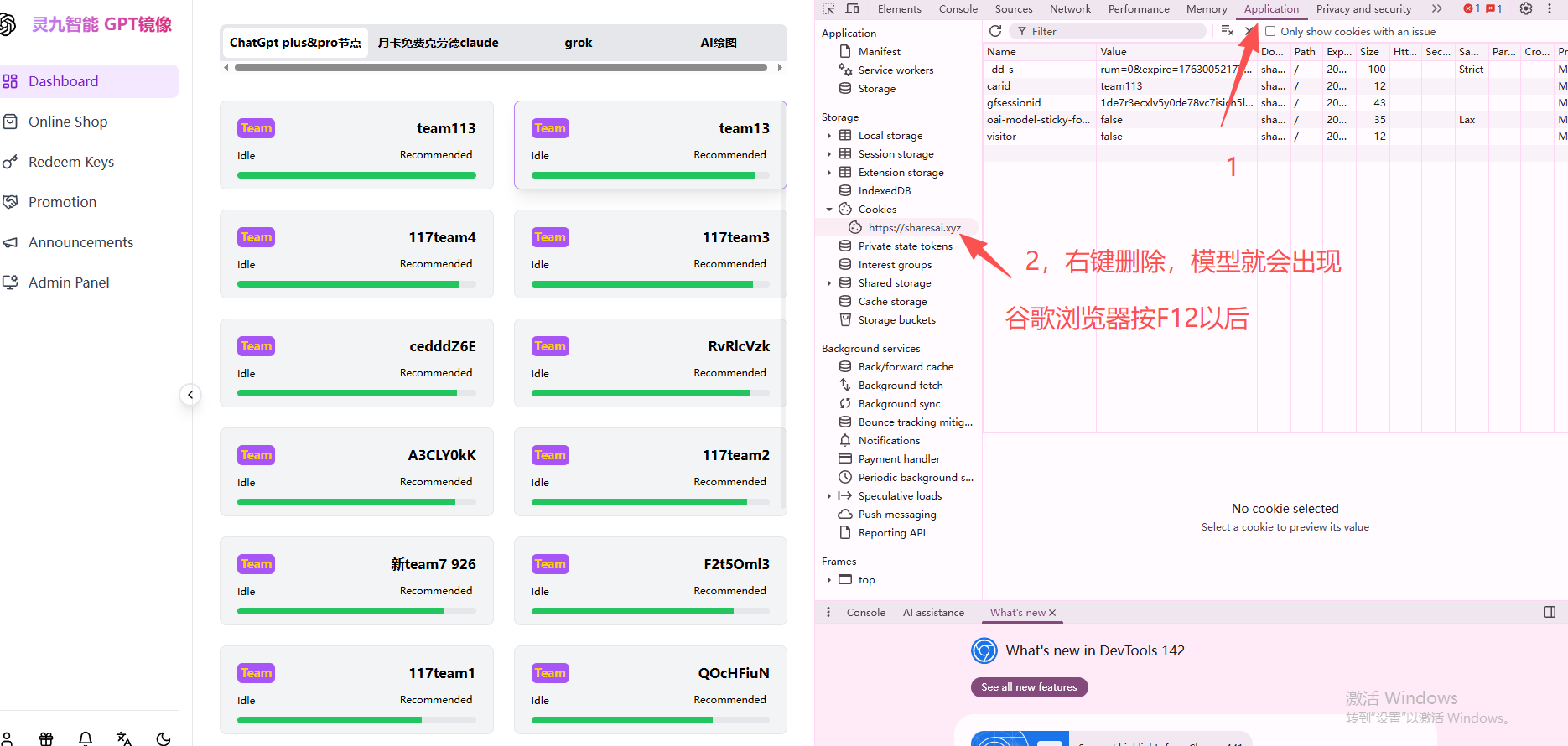Select the https://sharesai.xyz cookie origin

(914, 227)
